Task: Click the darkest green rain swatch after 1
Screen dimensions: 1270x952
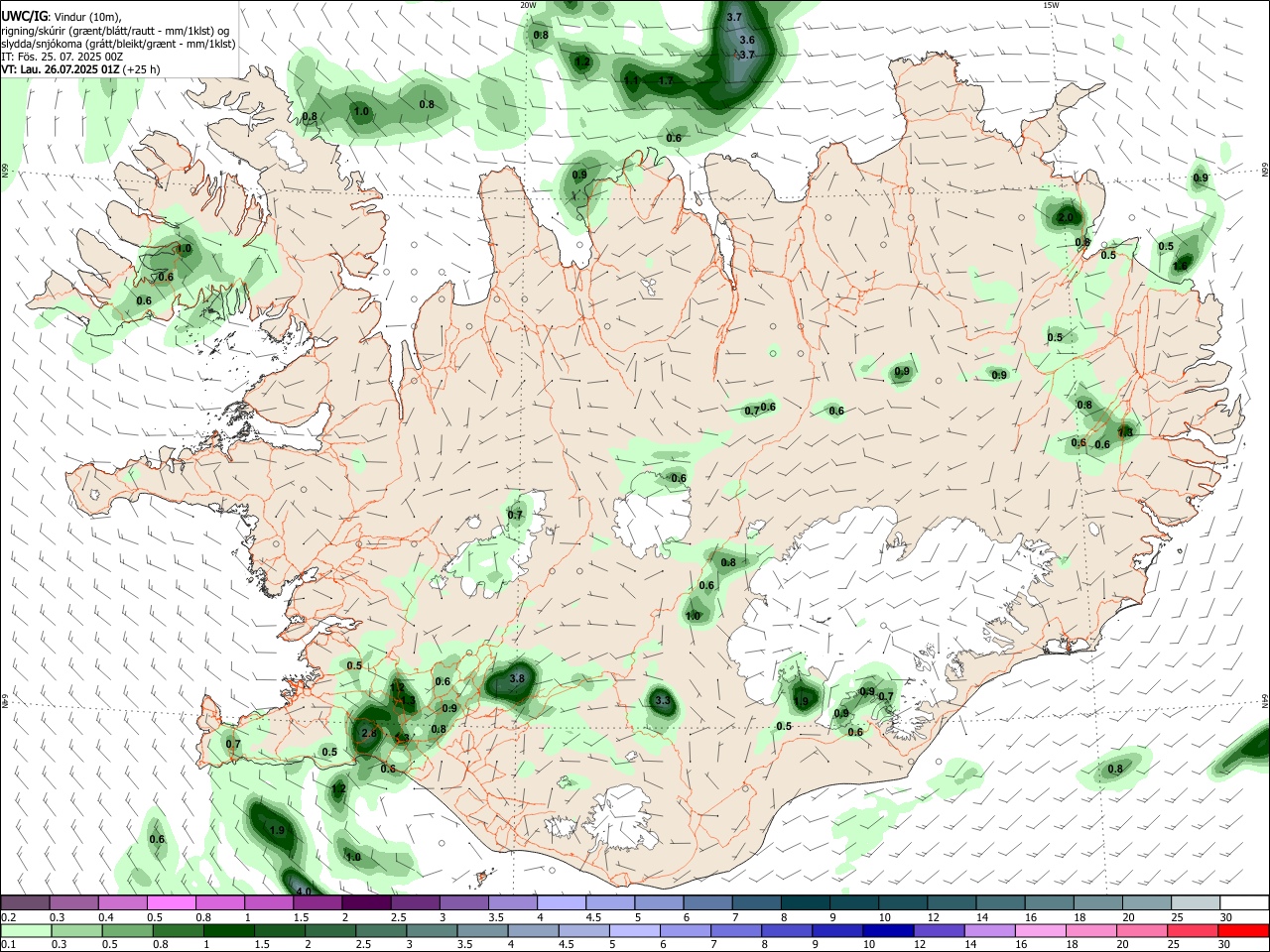Action: (x=229, y=930)
